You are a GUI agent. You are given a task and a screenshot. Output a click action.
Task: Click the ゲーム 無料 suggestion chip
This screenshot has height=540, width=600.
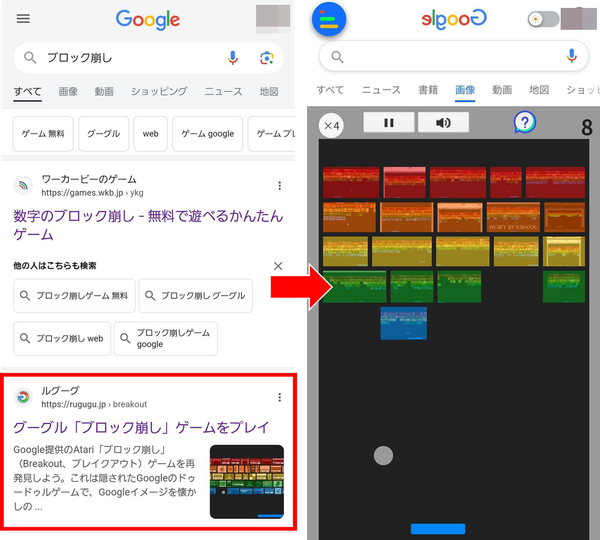click(x=43, y=134)
